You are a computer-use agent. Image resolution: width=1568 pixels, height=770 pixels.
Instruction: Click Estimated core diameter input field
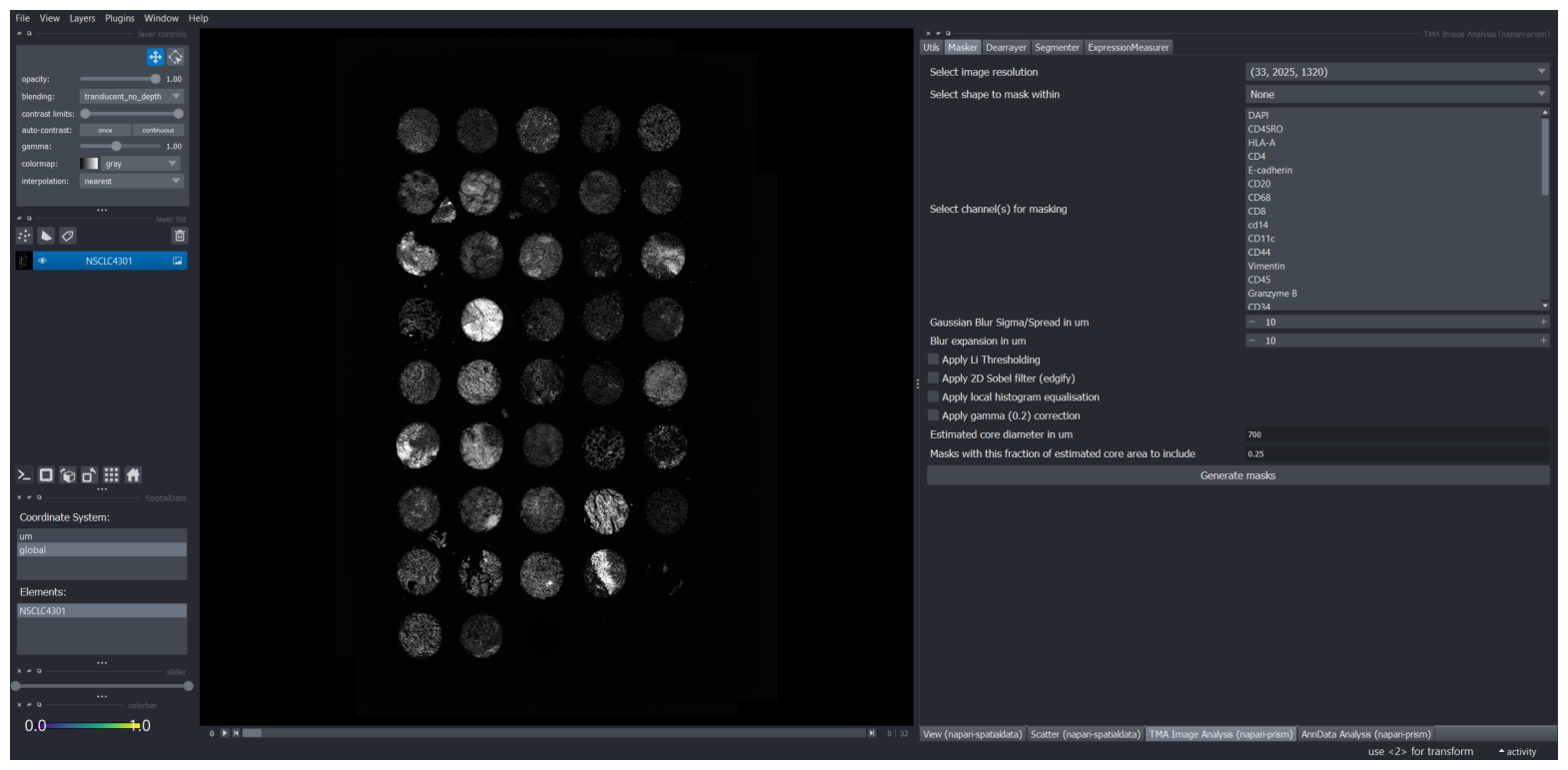[x=1397, y=434]
